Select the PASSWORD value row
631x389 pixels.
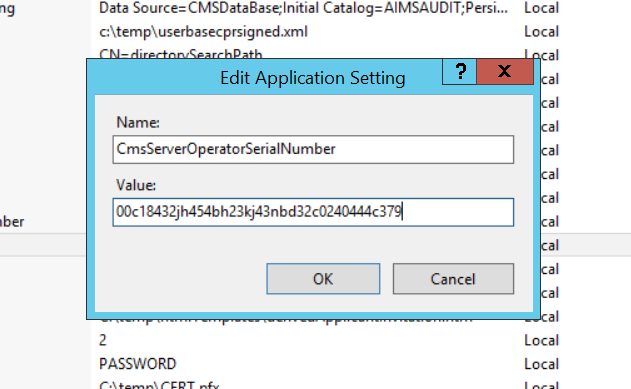(x=138, y=364)
